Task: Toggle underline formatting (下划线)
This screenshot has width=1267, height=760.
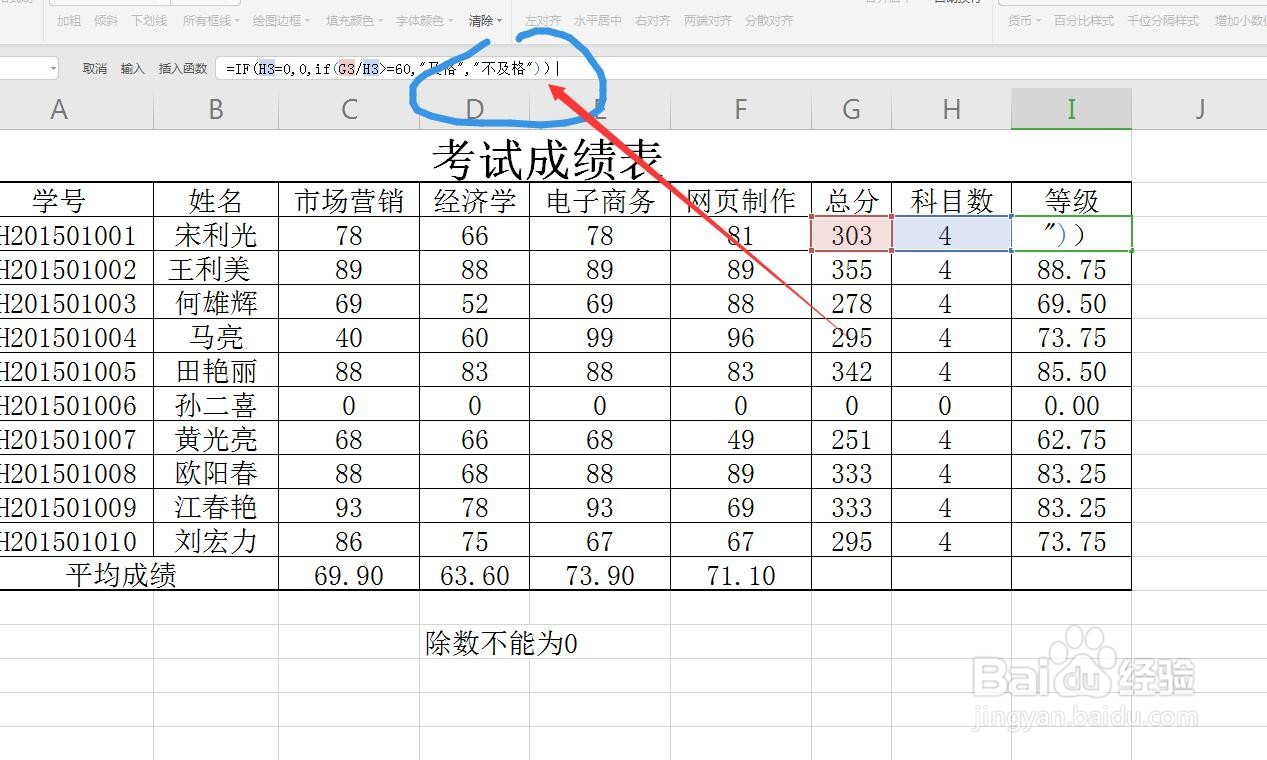Action: tap(148, 20)
